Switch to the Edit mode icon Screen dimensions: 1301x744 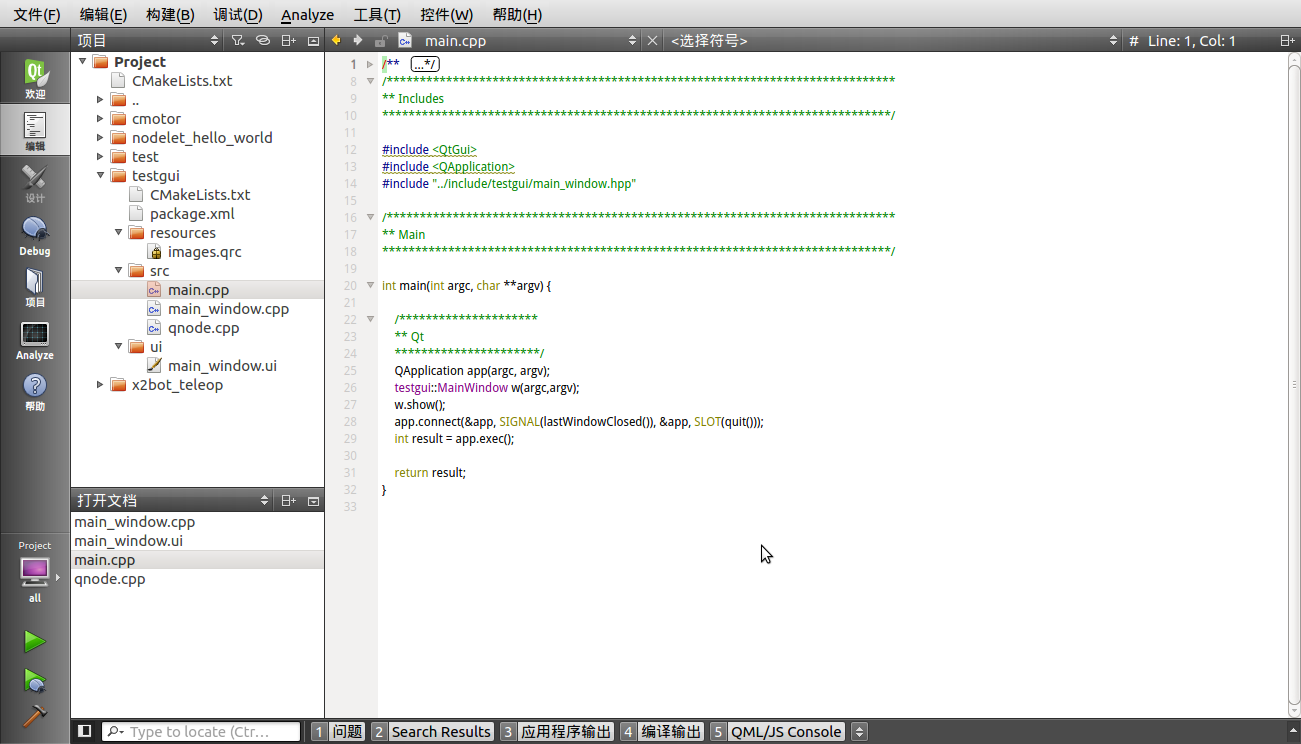35,130
